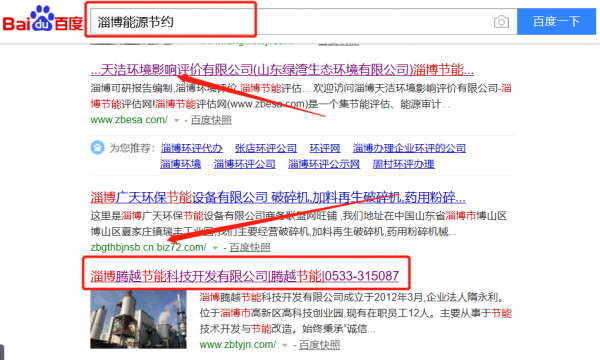Expand the dropdown arrow next to zbgthbjnsb.cn.biz72.com
Image resolution: width=600 pixels, height=360 pixels.
point(215,248)
